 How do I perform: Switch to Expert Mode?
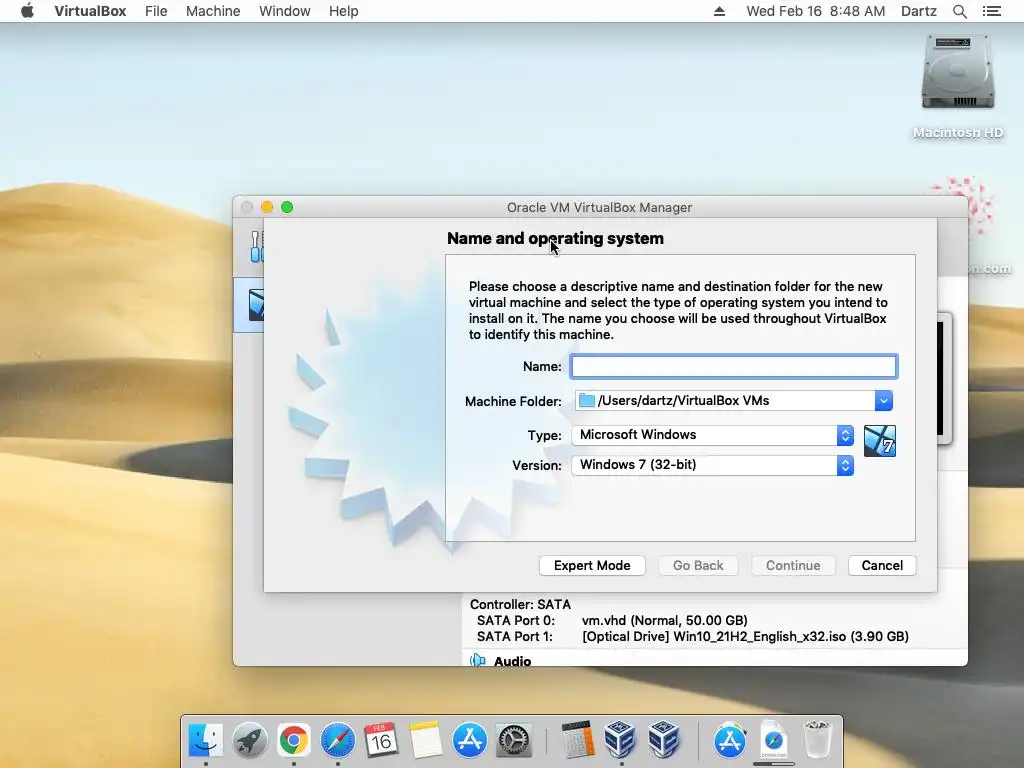592,566
